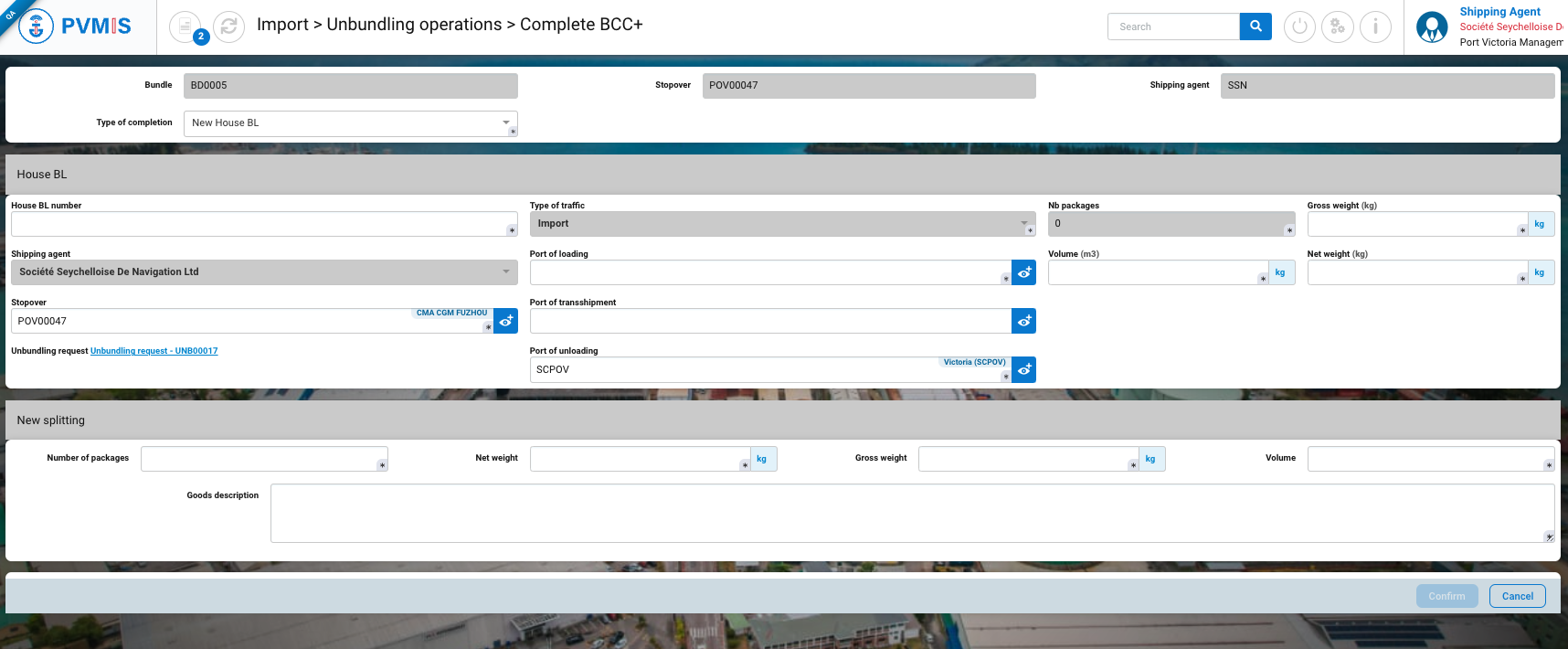
Task: Open the Shipping Agent user avatar
Action: [1432, 27]
